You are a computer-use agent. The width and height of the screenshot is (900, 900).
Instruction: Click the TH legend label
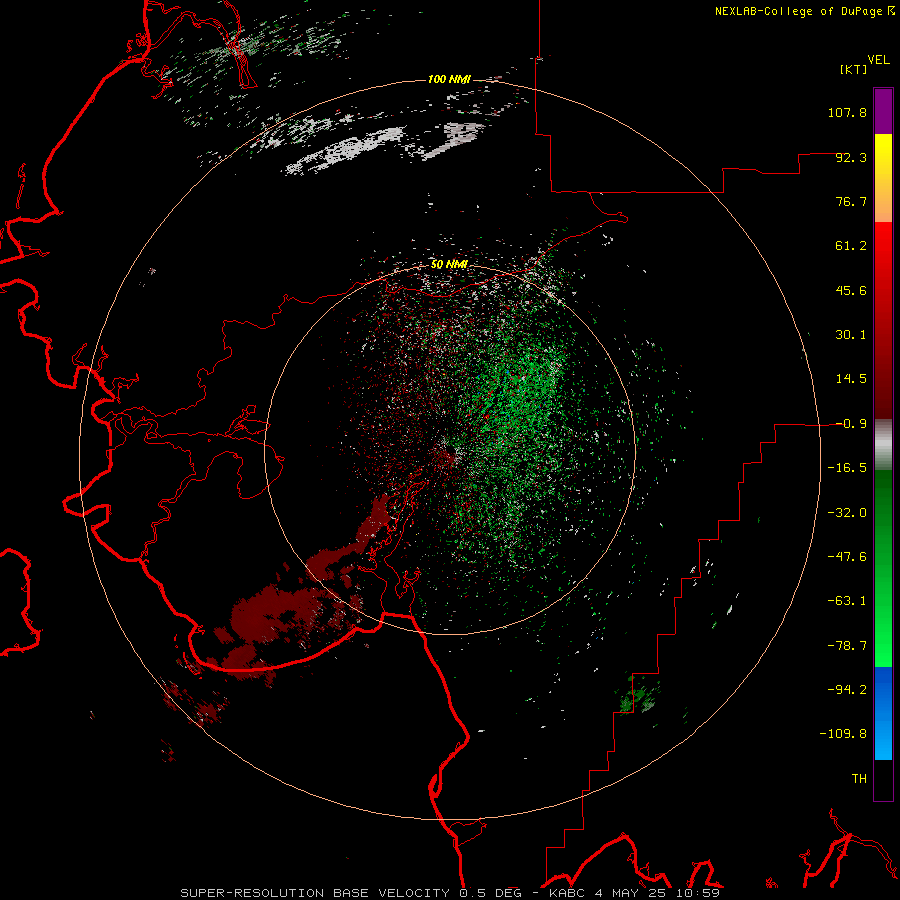(859, 779)
